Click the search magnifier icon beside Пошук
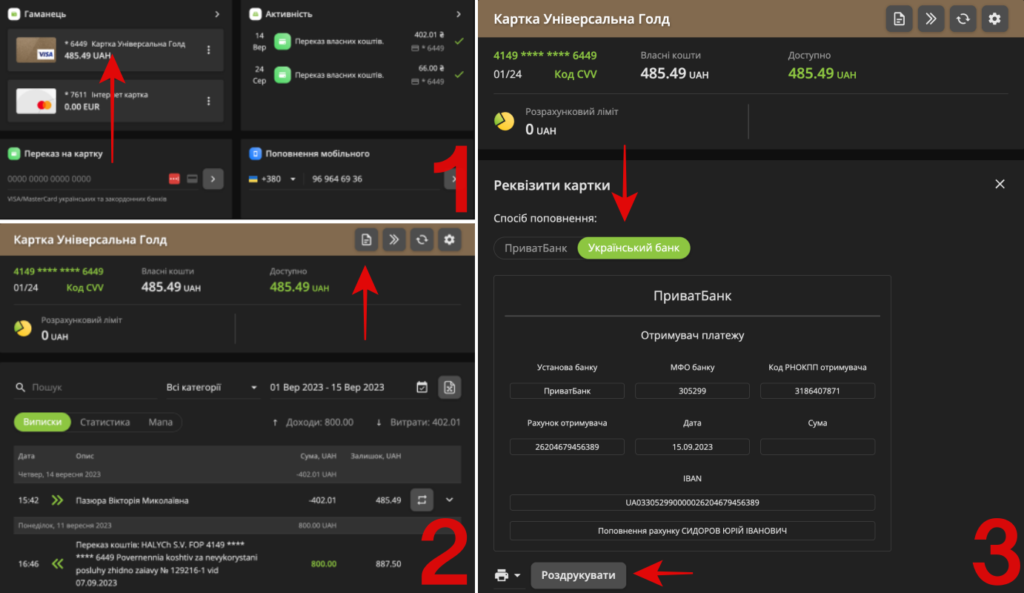Screen dimensions: 1024x593 pyautogui.click(x=20, y=387)
